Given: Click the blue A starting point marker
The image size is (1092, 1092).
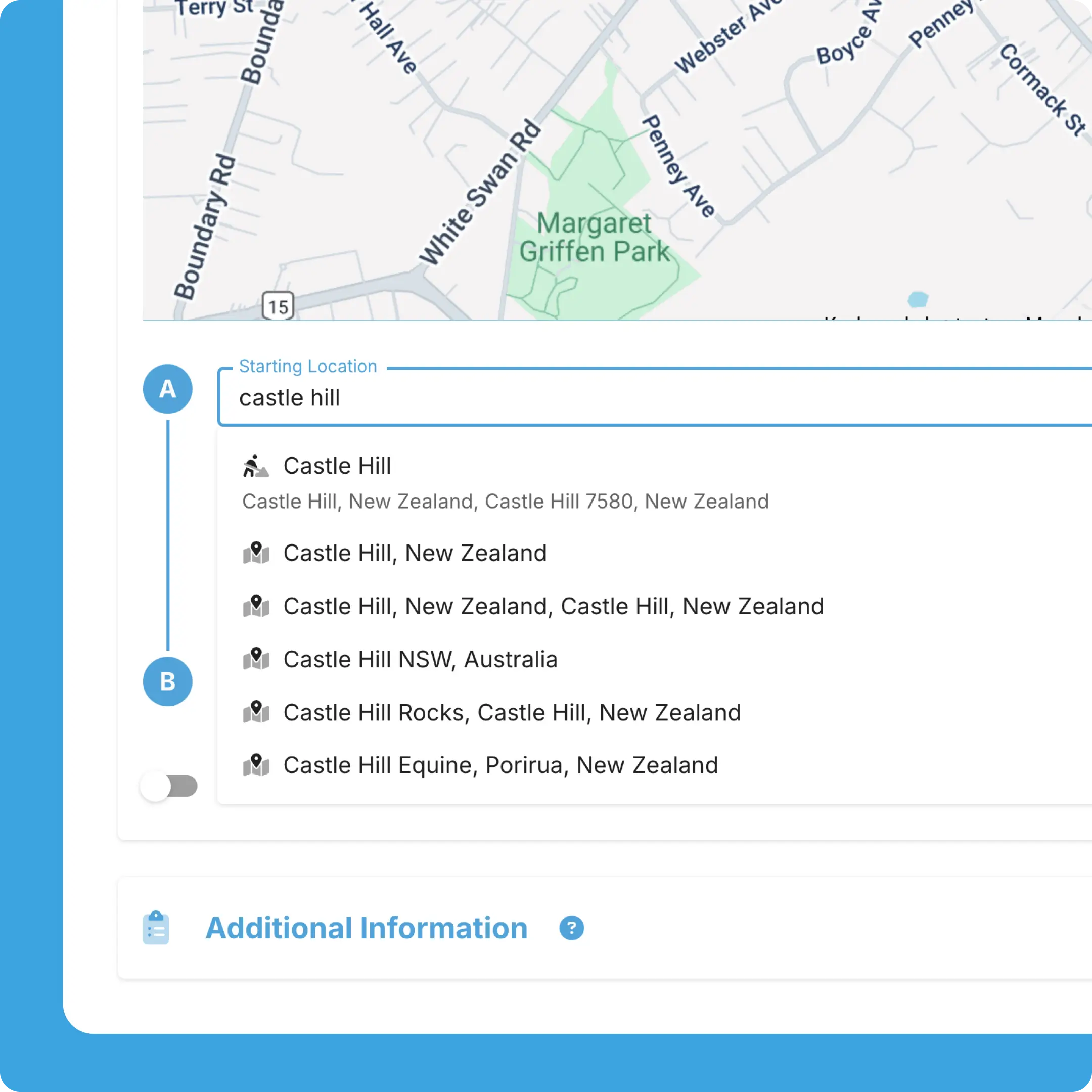Looking at the screenshot, I should point(167,388).
